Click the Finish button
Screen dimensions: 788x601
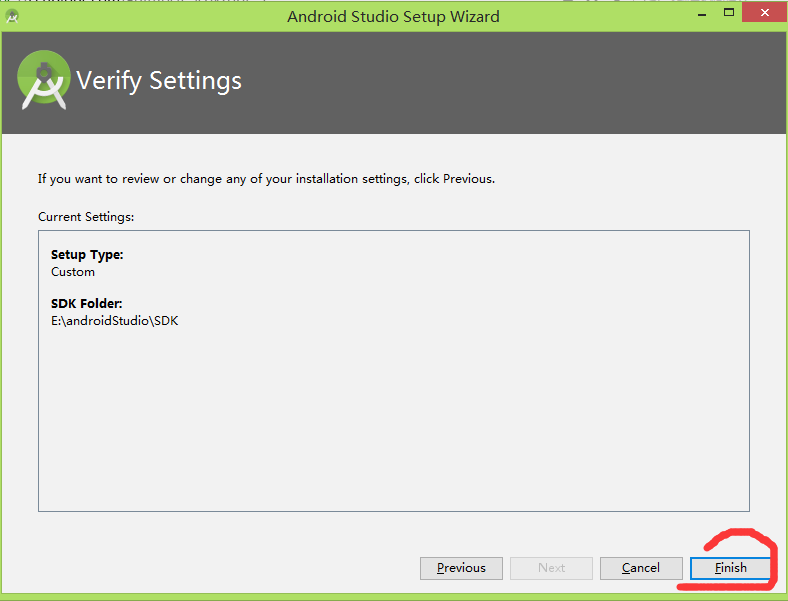[x=730, y=568]
